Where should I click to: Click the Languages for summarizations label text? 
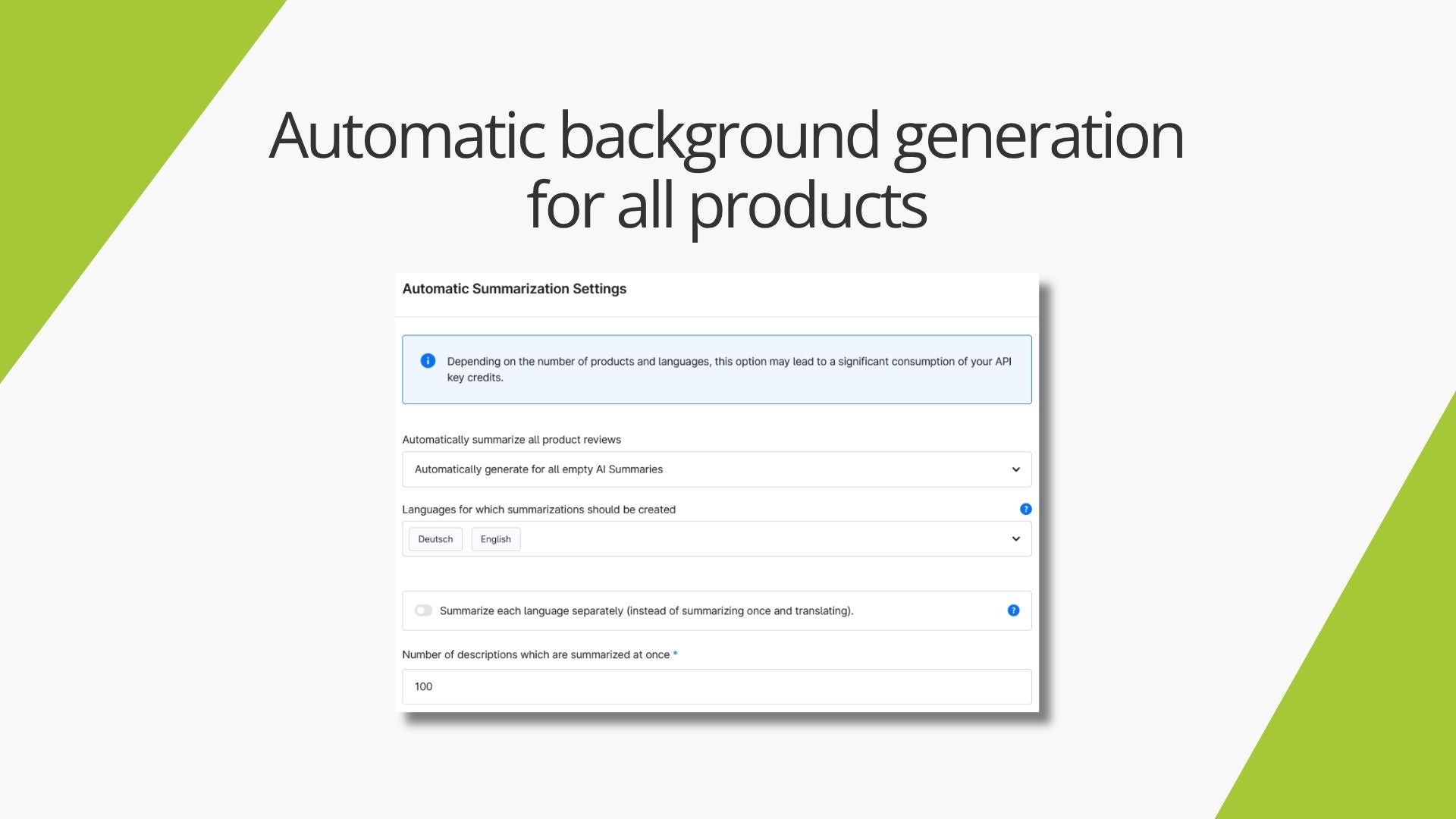(x=538, y=510)
